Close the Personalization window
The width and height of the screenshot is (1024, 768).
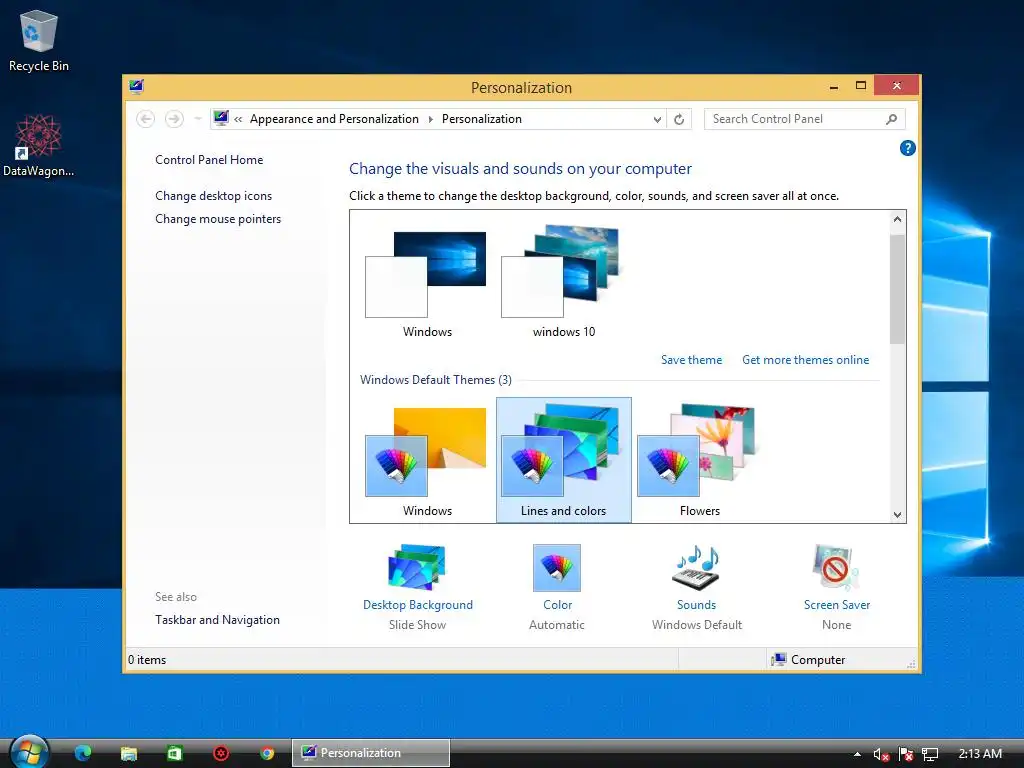pyautogui.click(x=896, y=86)
